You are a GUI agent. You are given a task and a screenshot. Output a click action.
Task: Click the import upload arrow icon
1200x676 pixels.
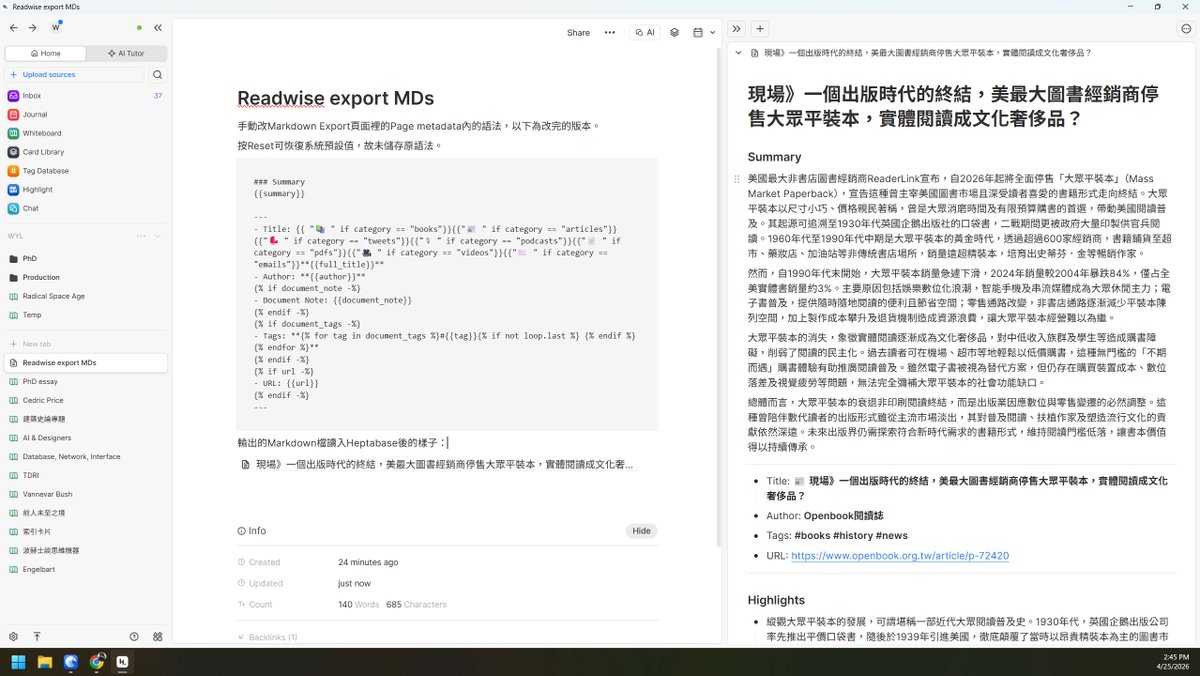pos(37,636)
